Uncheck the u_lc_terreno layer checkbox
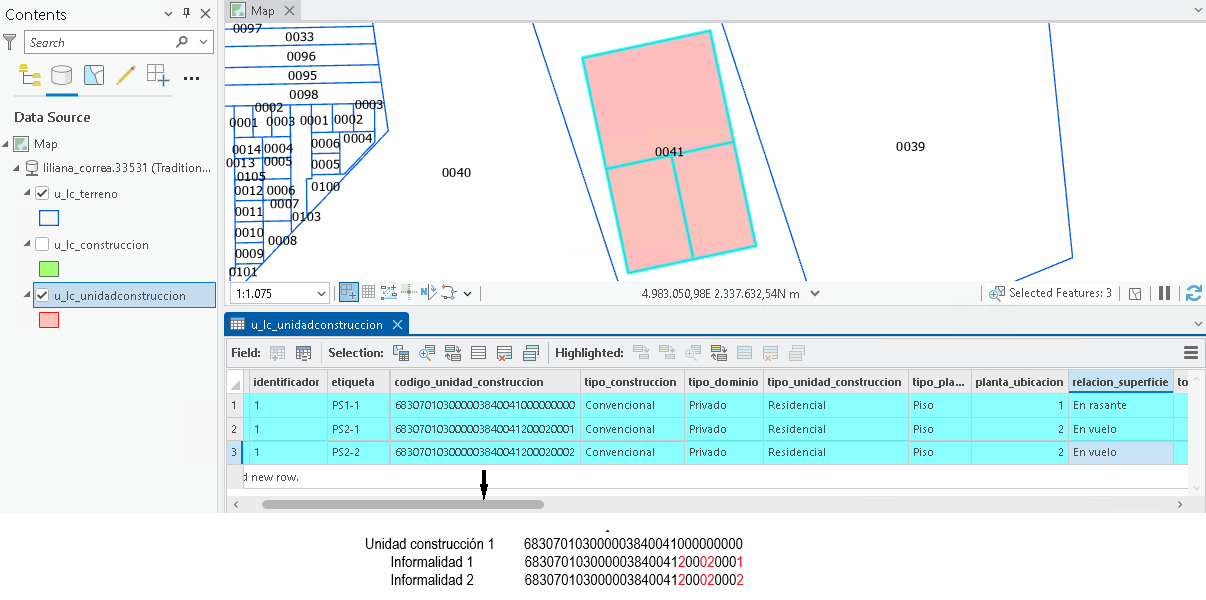The image size is (1206, 600). (42, 194)
